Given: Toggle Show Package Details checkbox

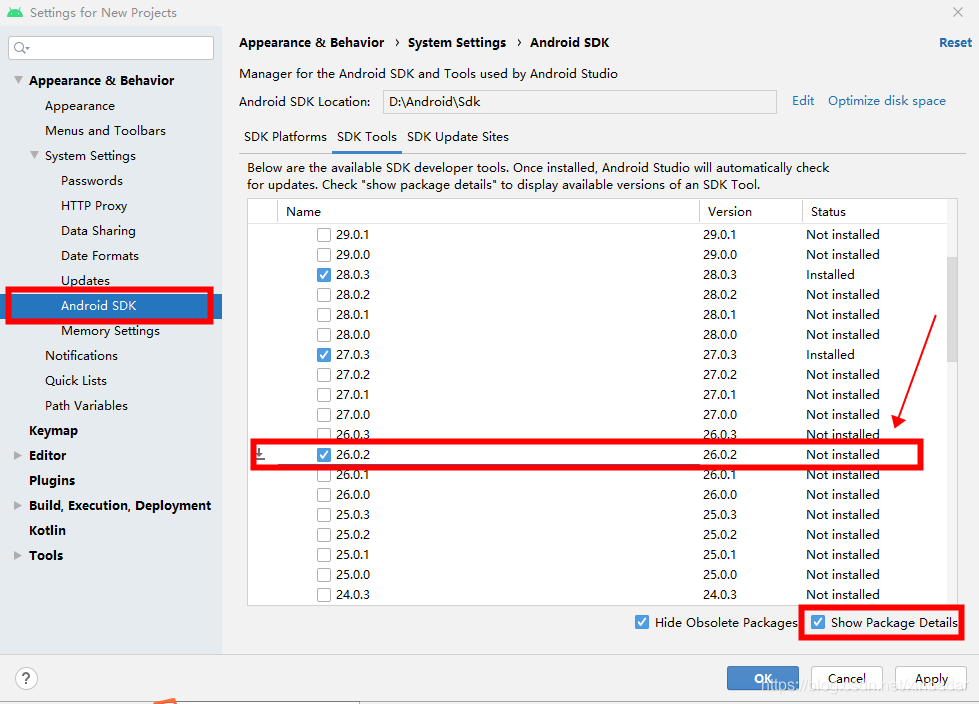Looking at the screenshot, I should tap(818, 622).
